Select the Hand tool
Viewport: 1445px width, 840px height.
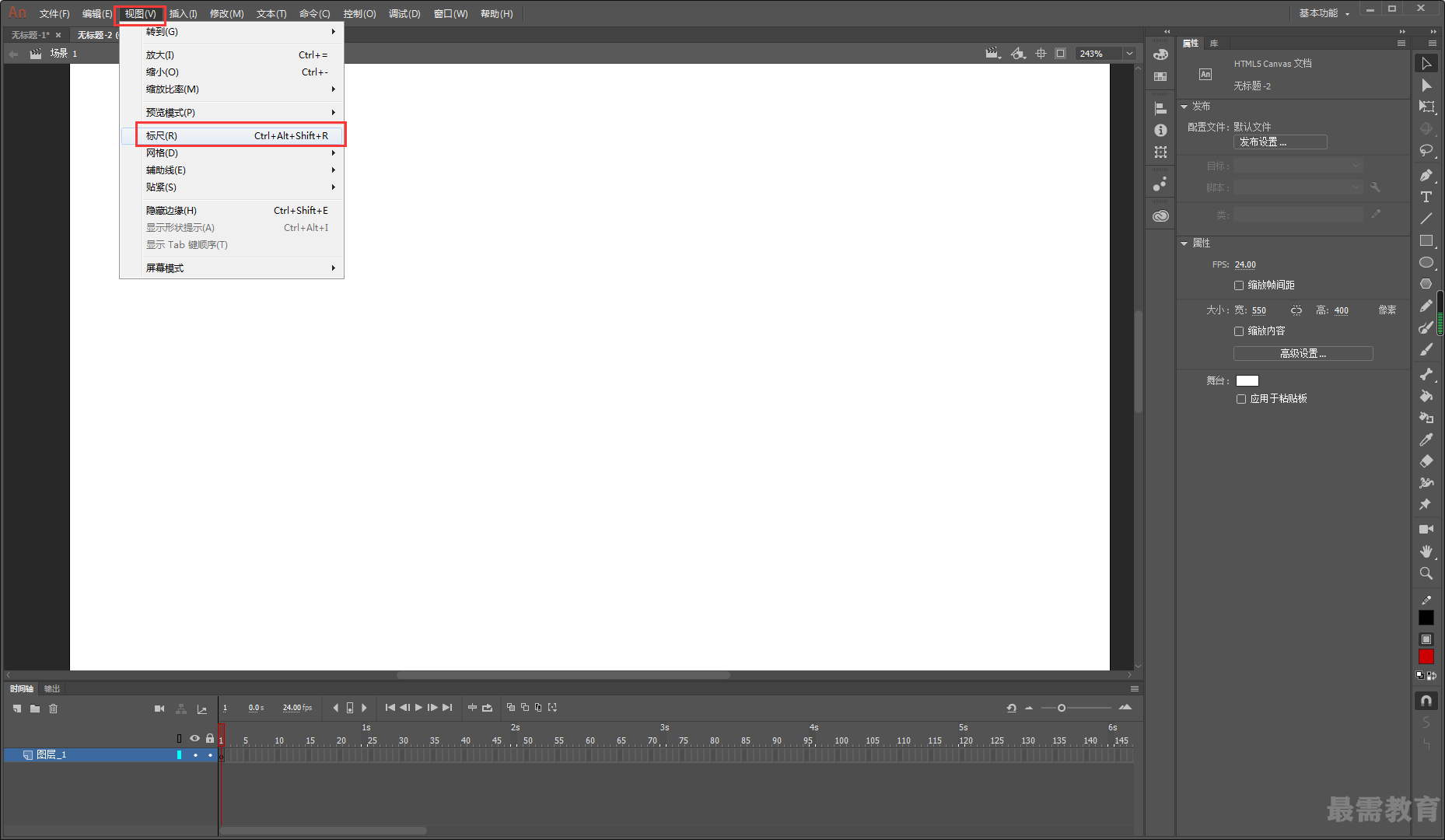point(1426,551)
